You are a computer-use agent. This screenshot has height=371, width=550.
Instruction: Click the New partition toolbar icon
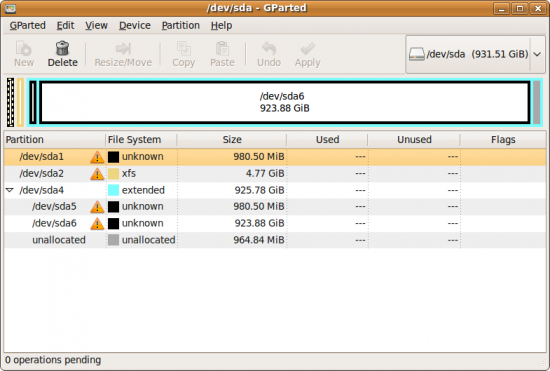(24, 48)
